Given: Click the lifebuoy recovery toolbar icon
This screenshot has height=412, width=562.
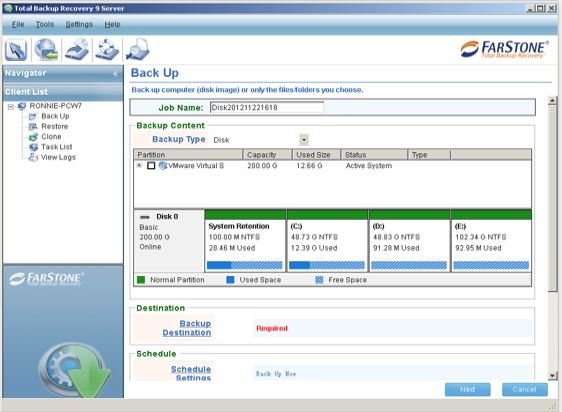Looking at the screenshot, I should point(107,49).
